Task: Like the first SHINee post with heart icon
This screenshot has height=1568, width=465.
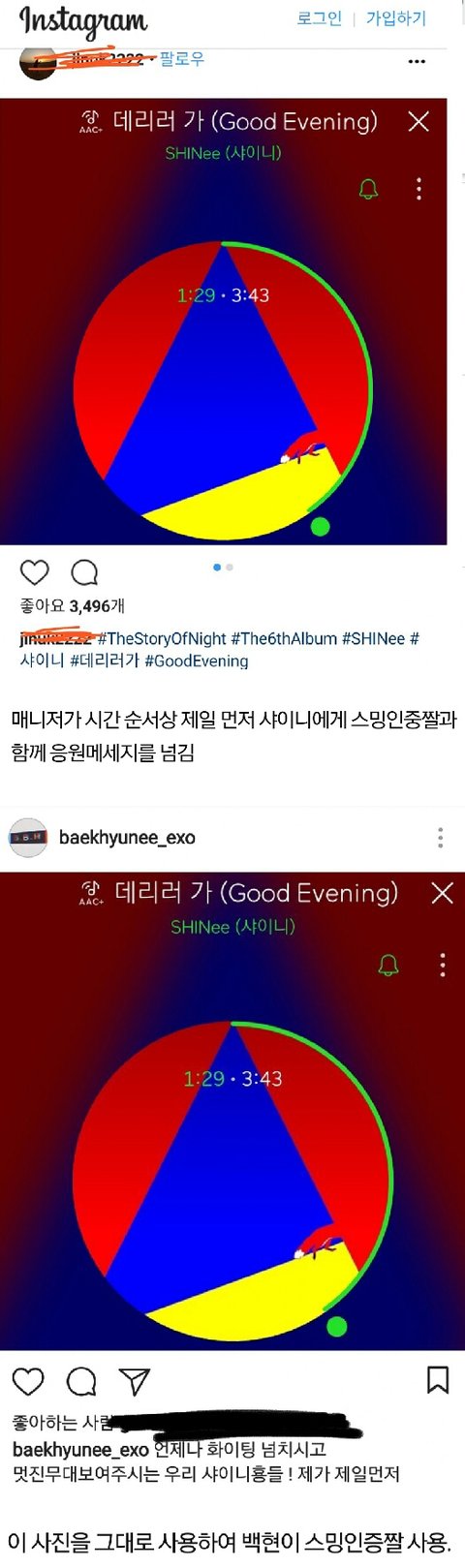Action: (34, 572)
